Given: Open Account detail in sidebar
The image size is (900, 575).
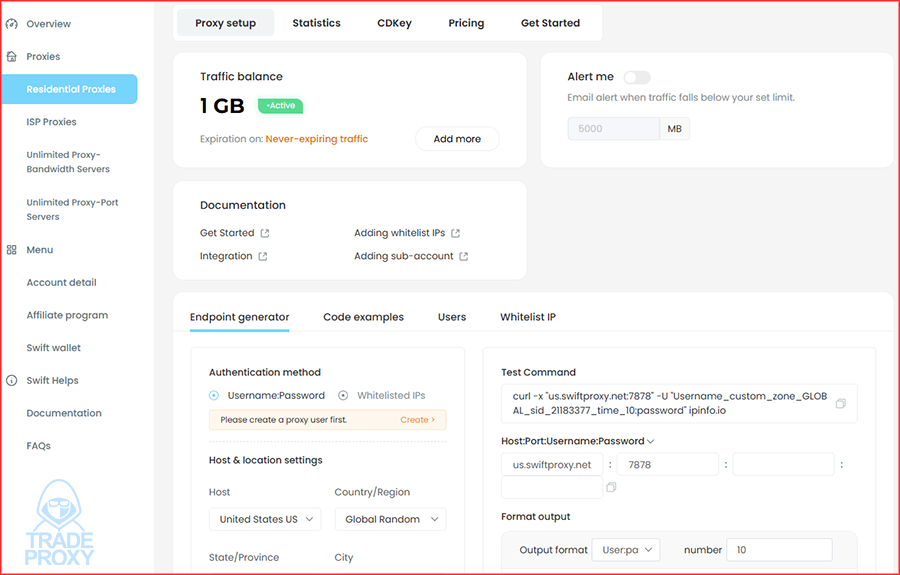Looking at the screenshot, I should click(x=61, y=282).
